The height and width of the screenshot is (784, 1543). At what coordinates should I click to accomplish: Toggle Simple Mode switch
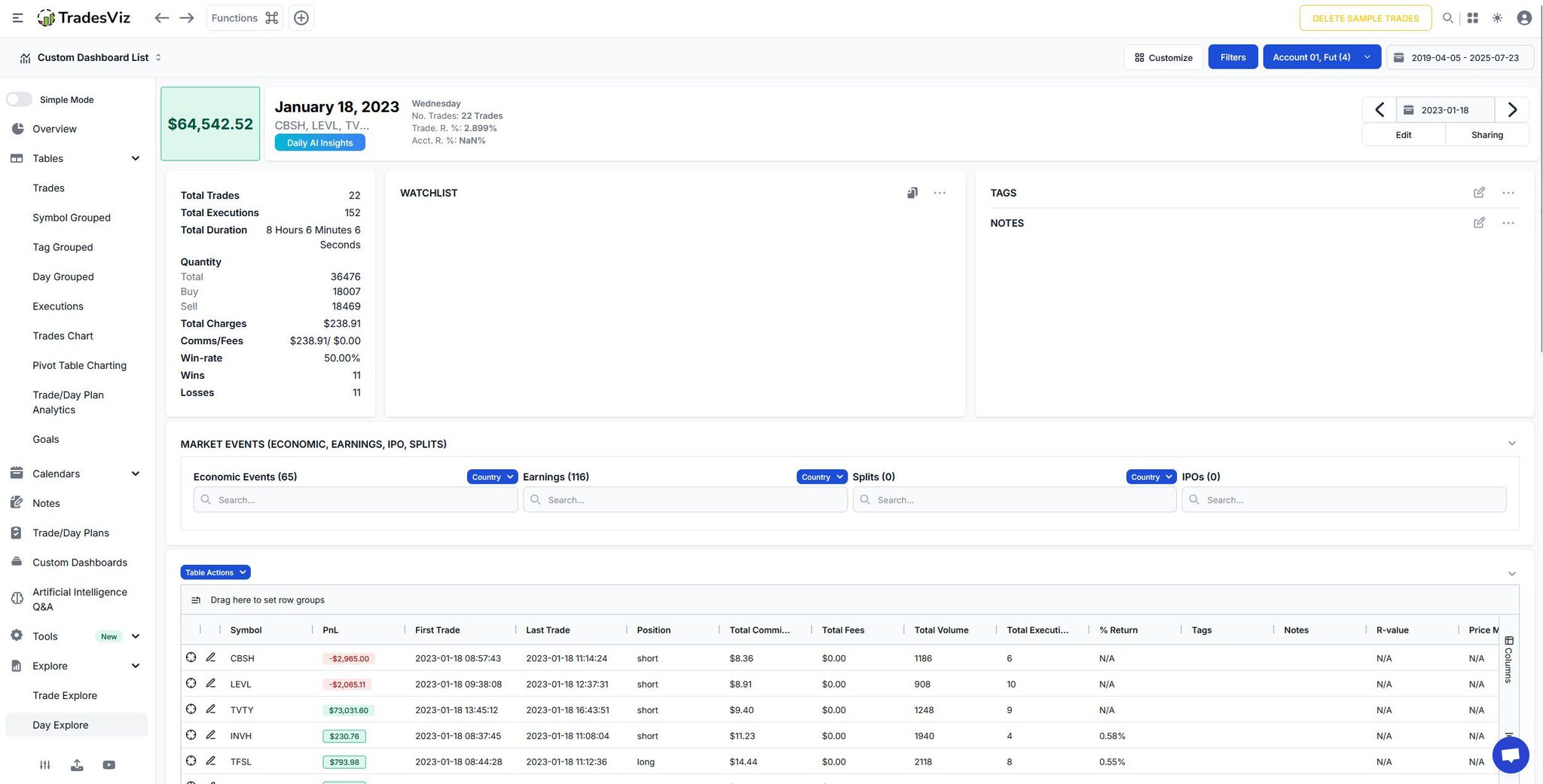coord(20,99)
